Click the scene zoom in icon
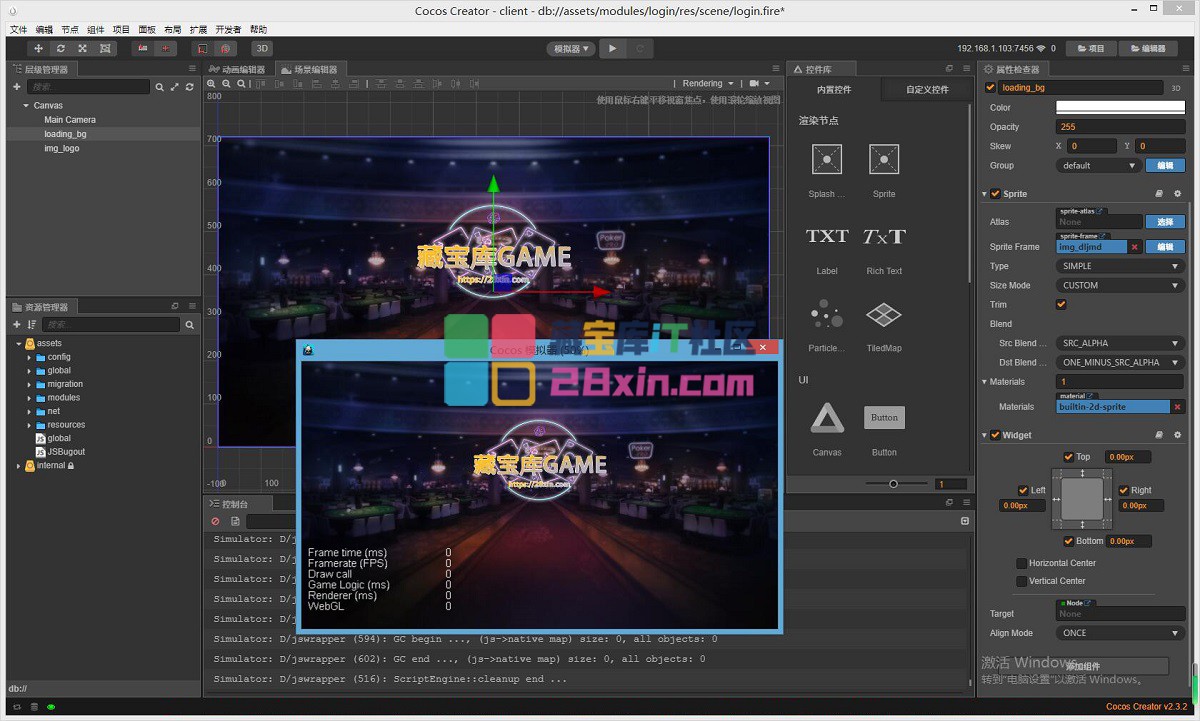 pyautogui.click(x=212, y=84)
